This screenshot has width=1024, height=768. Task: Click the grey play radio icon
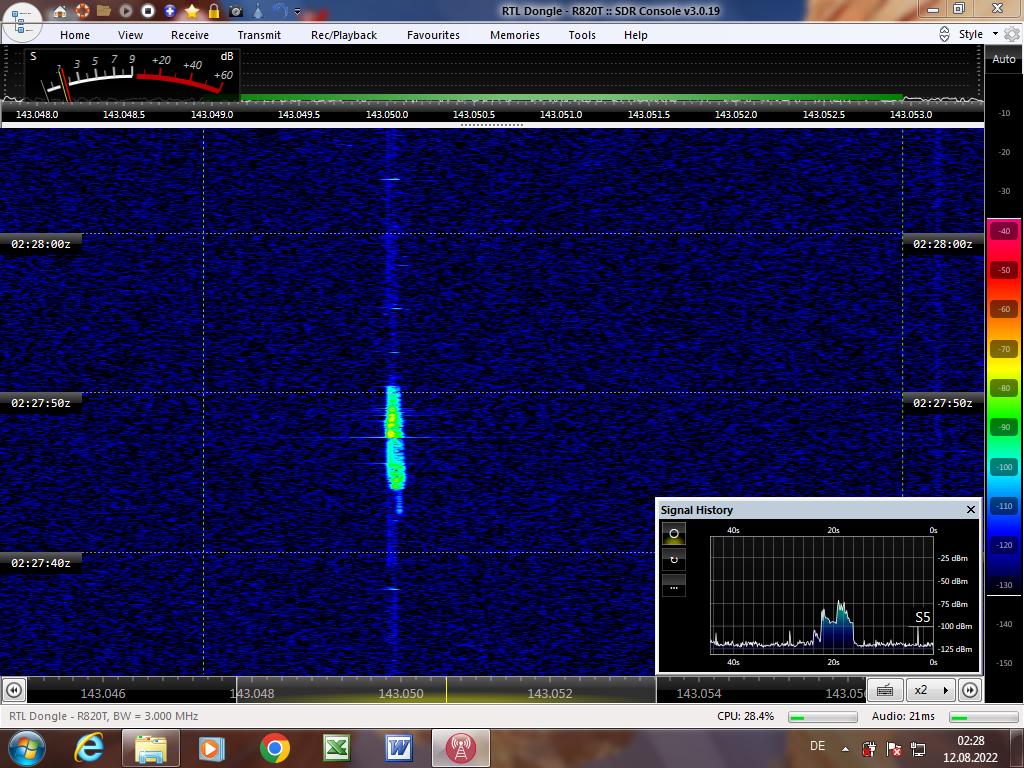tap(126, 10)
